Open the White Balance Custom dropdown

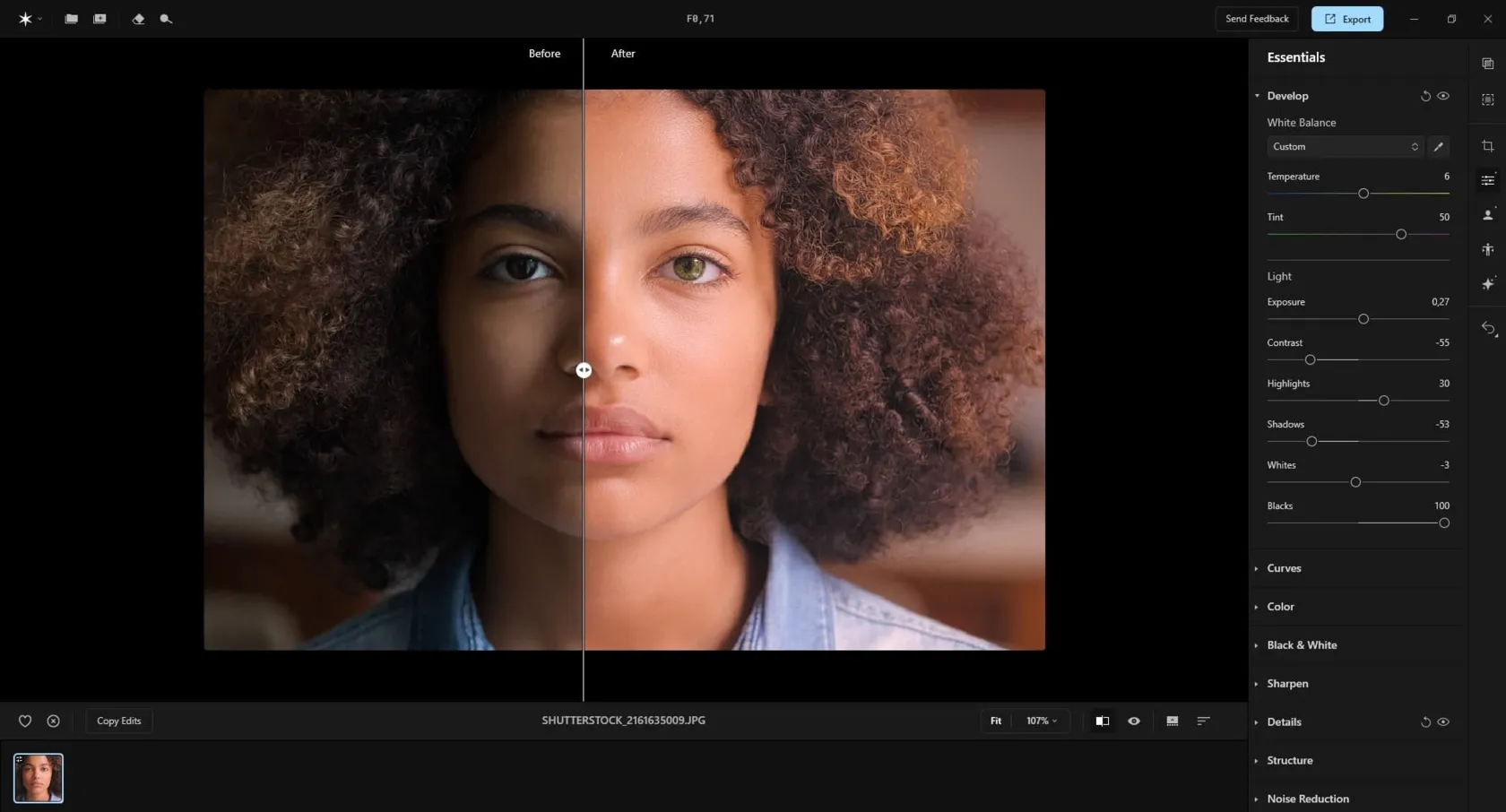tap(1345, 147)
